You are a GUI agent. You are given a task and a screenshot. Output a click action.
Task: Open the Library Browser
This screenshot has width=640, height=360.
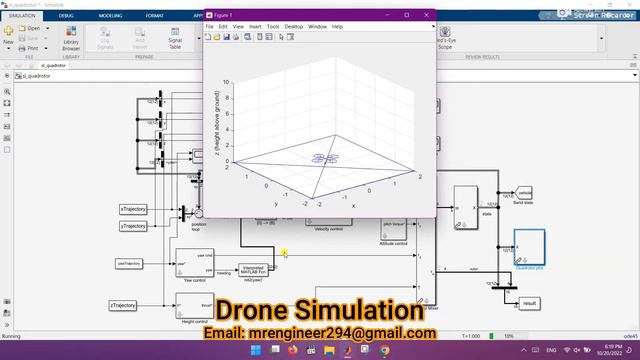[x=71, y=38]
